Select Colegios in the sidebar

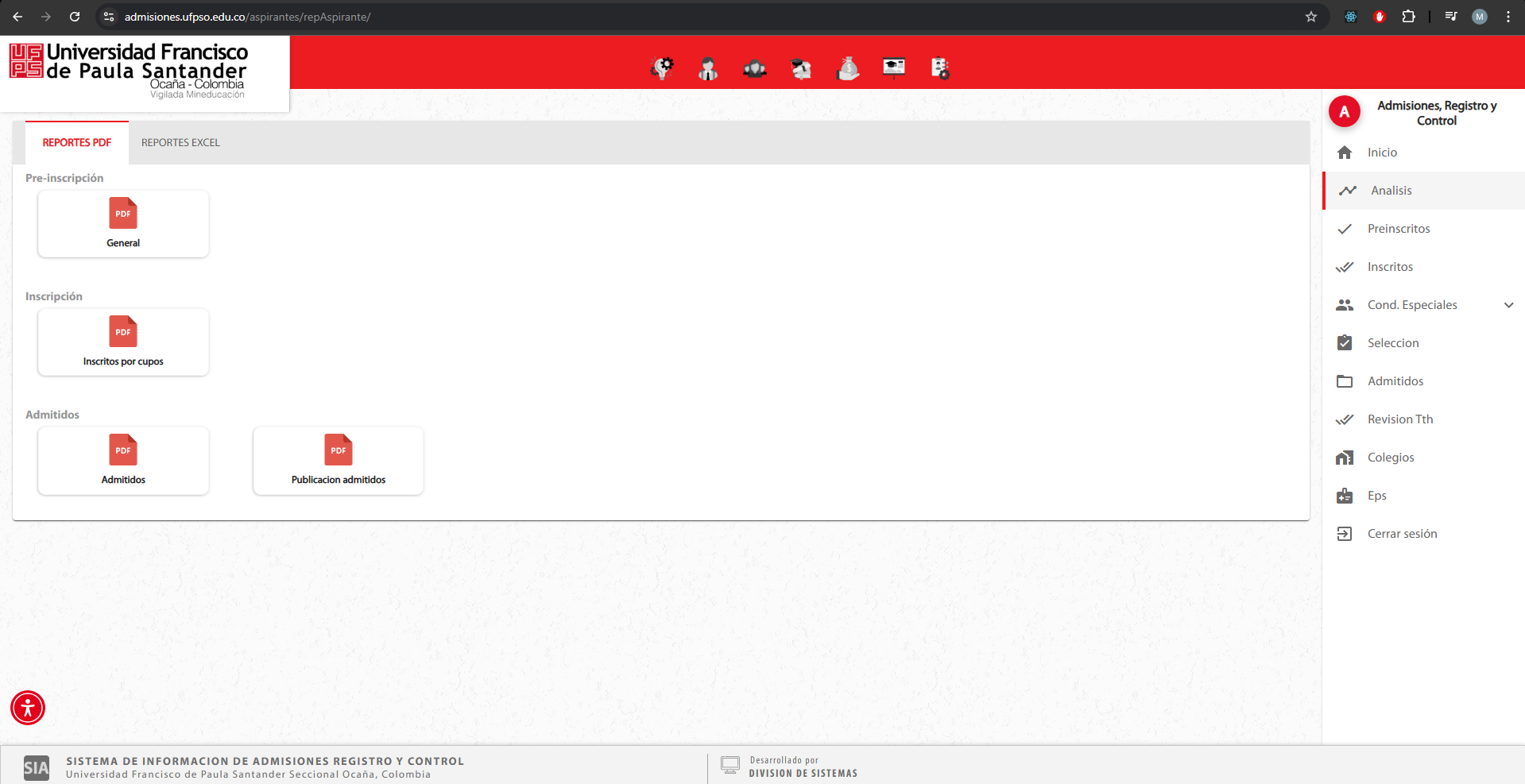click(x=1390, y=458)
